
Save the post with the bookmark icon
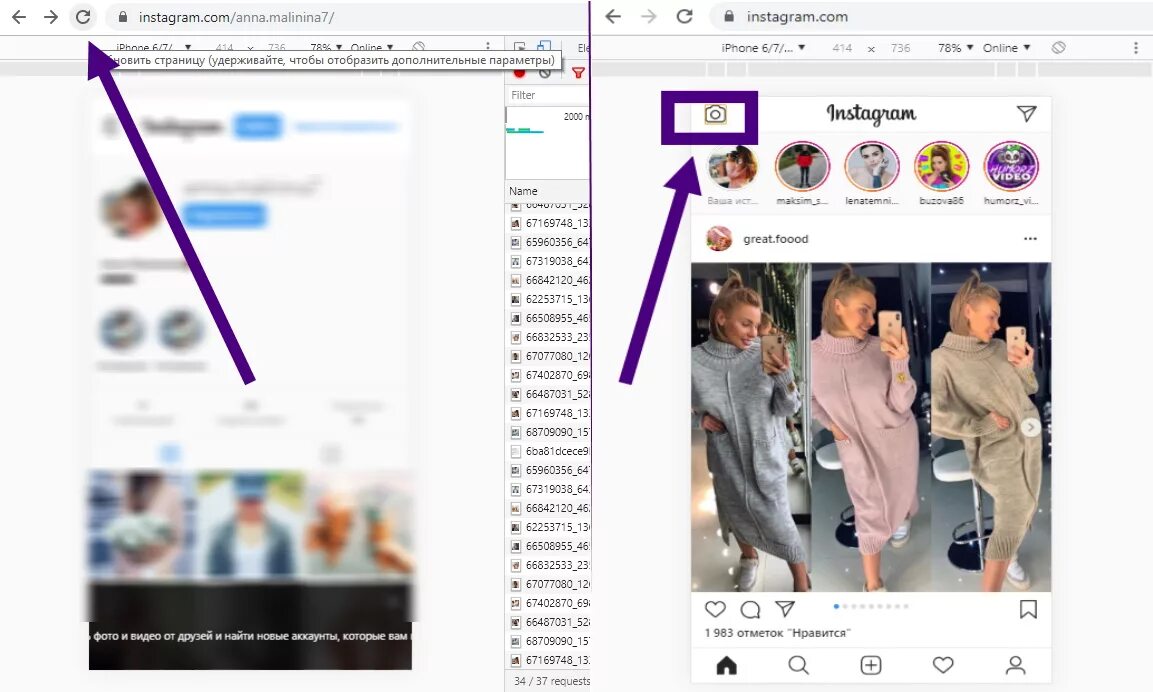[1028, 609]
